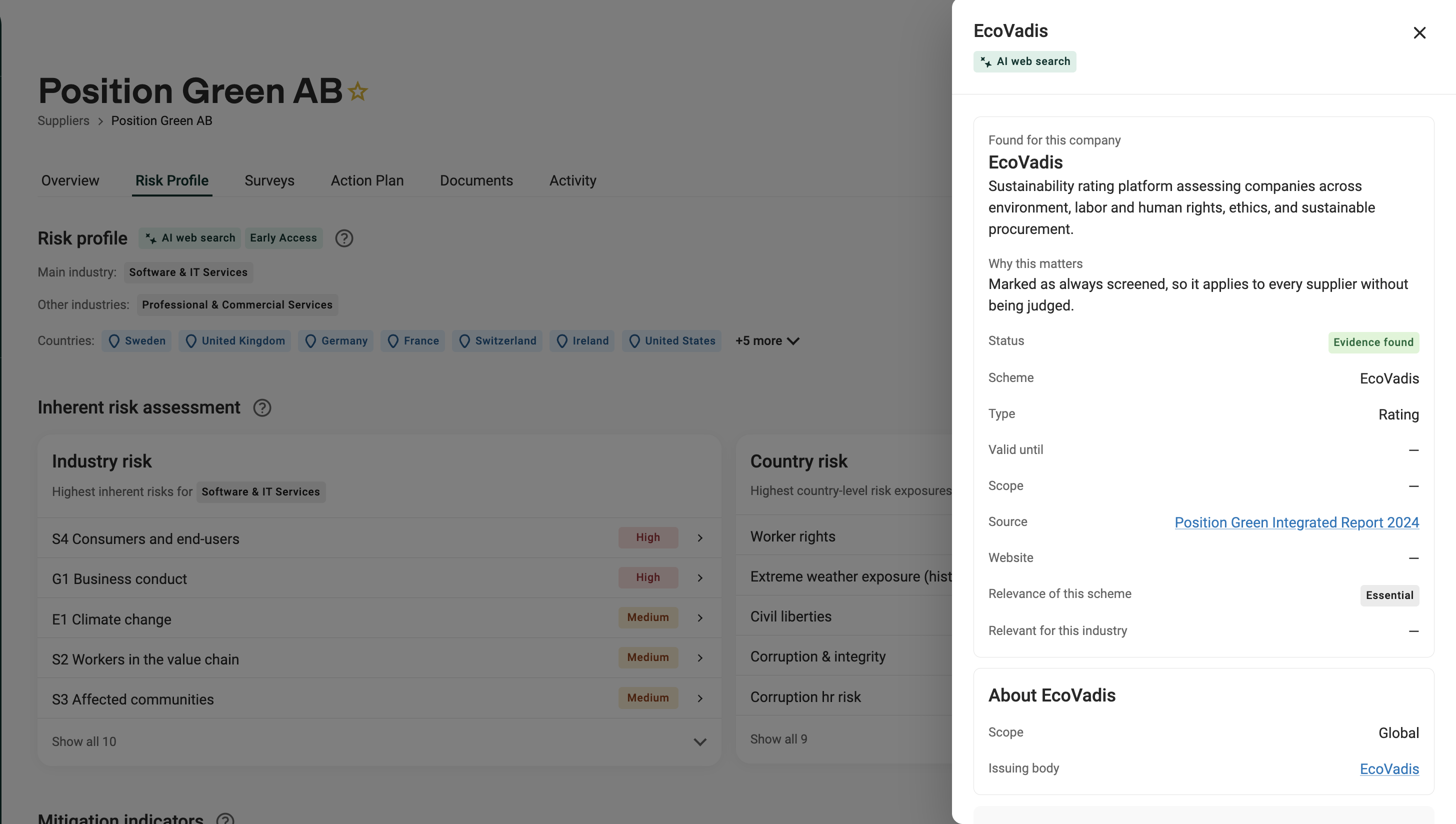Click the G1 Business conduct label
1456x824 pixels.
click(119, 579)
